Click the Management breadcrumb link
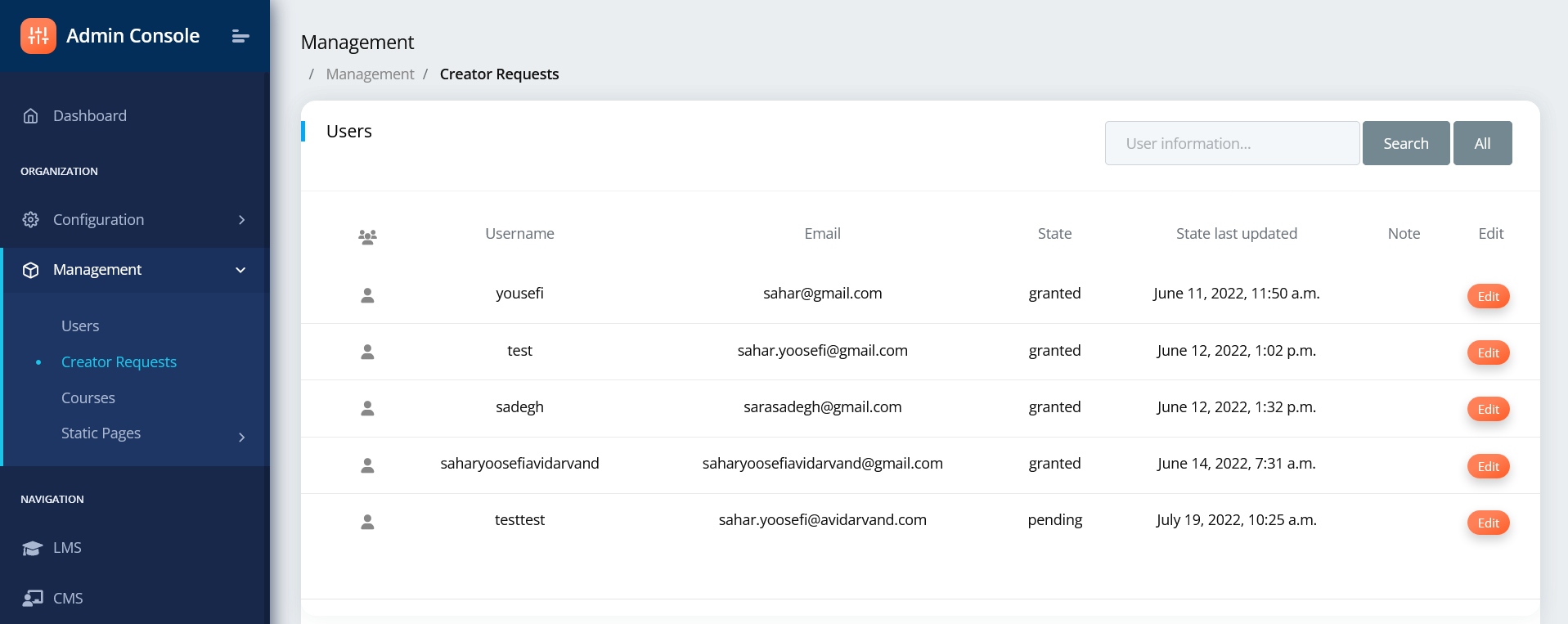The image size is (1568, 624). click(370, 74)
